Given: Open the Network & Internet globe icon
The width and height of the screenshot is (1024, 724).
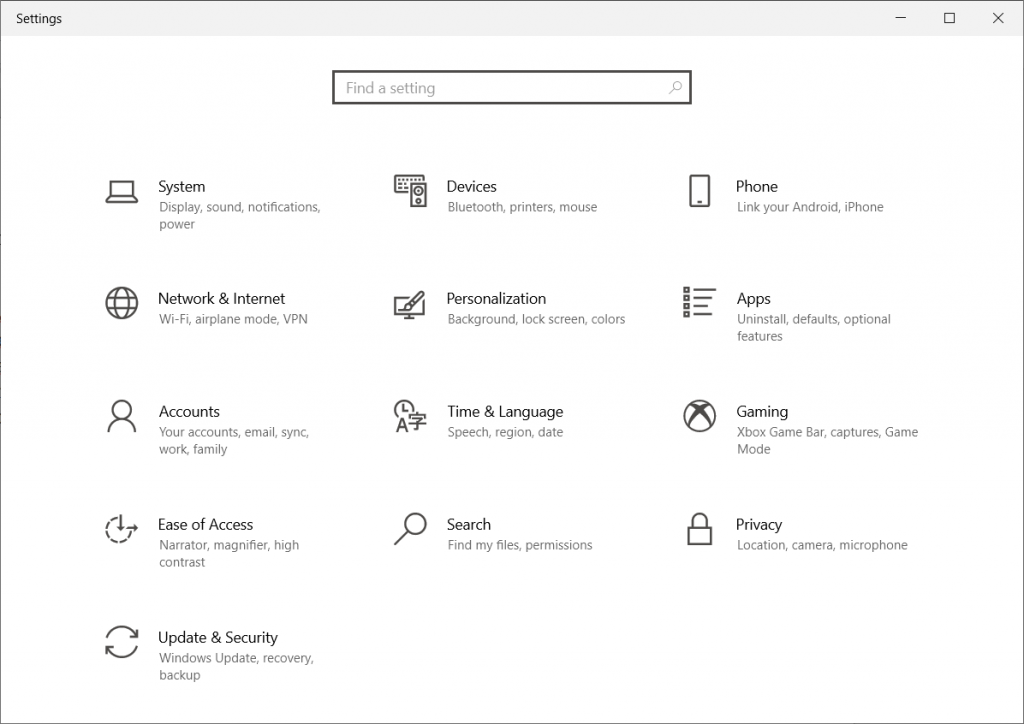Looking at the screenshot, I should 121,303.
